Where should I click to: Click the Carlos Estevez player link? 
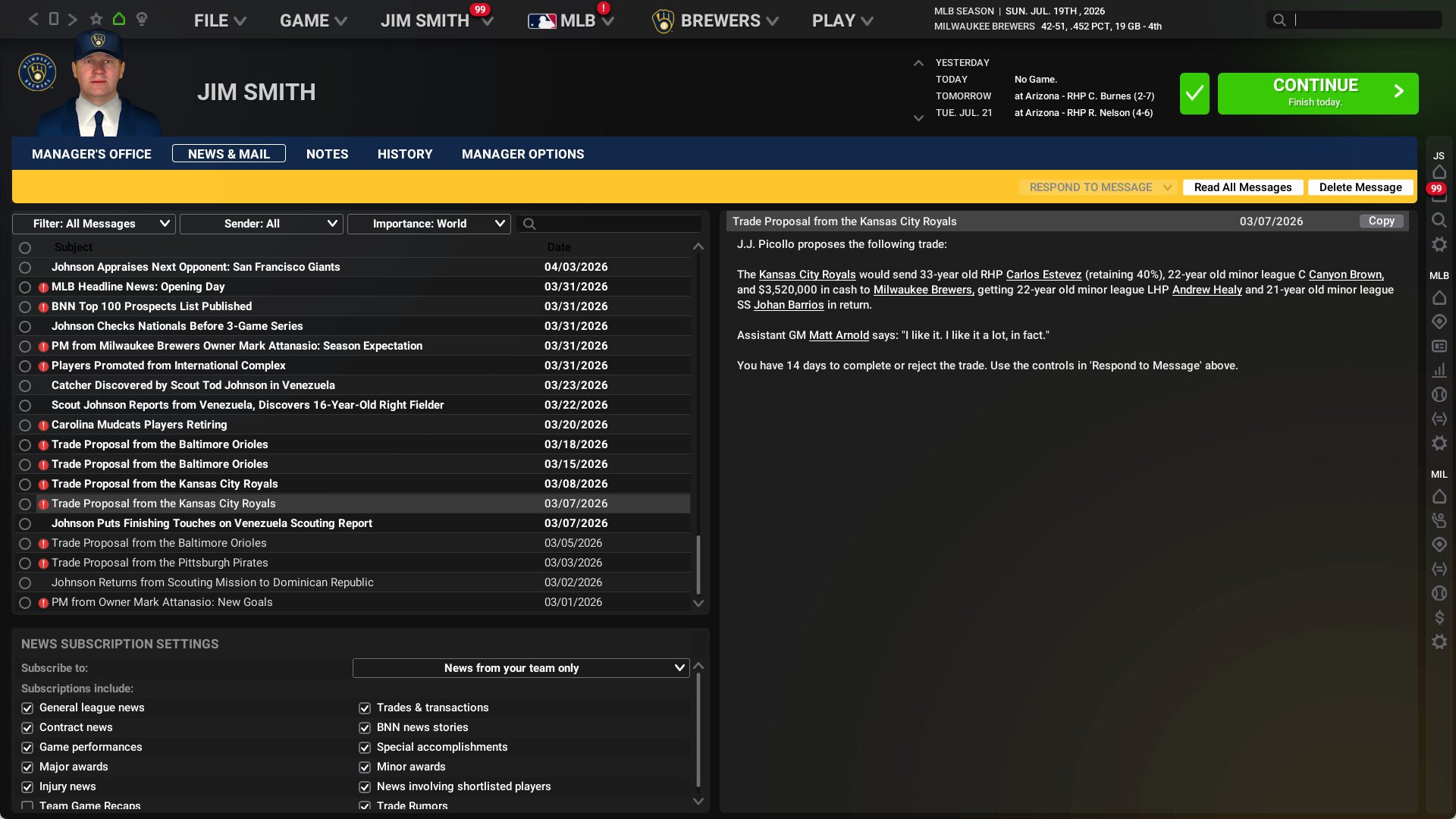click(x=1045, y=275)
